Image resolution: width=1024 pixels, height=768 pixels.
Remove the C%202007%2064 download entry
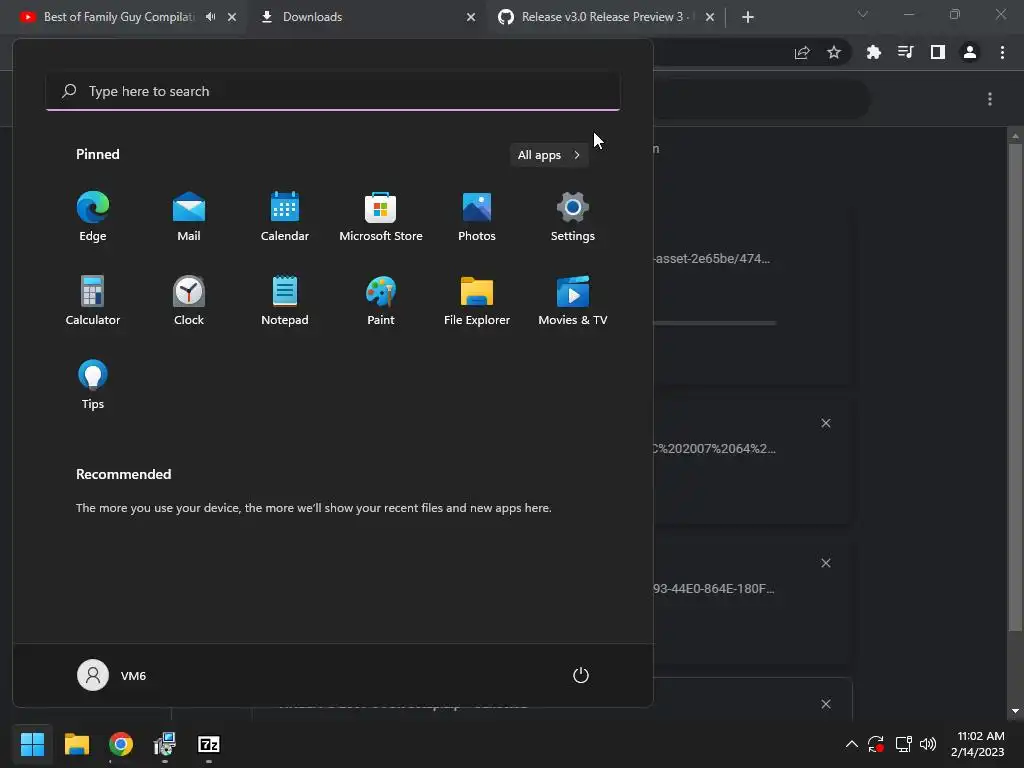[825, 423]
